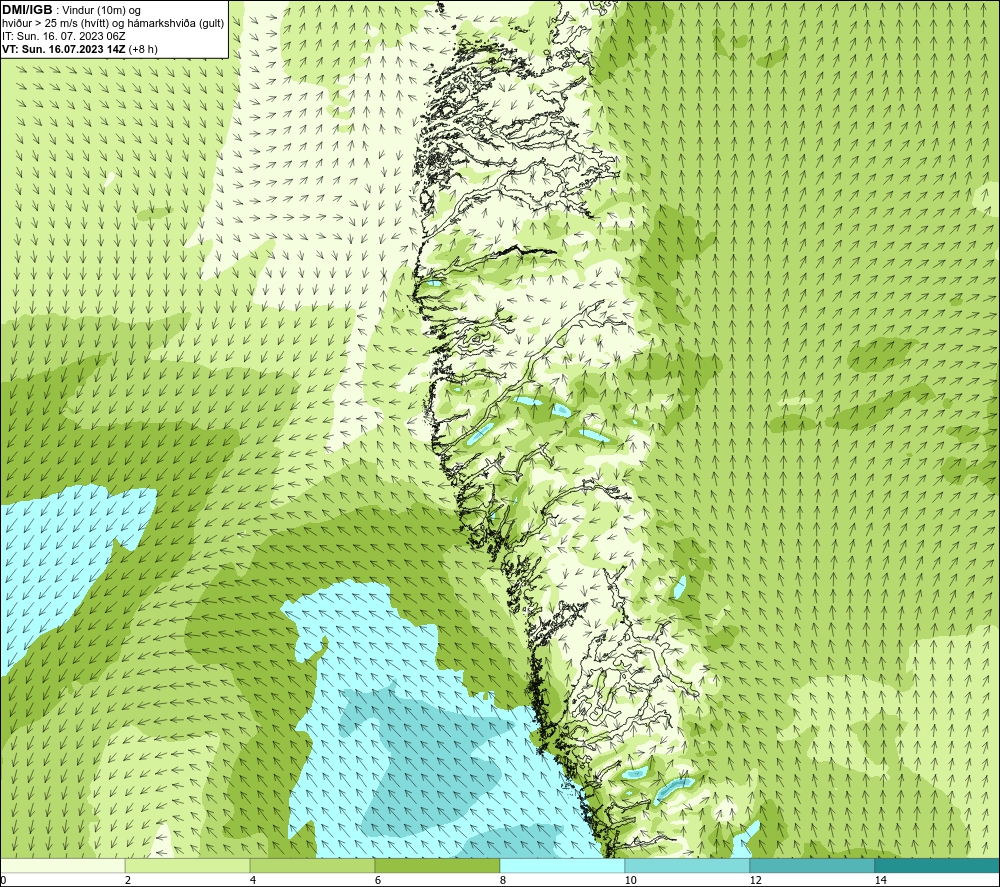
Task: Click the 6–8 m/s dark green band
Action: (x=438, y=866)
